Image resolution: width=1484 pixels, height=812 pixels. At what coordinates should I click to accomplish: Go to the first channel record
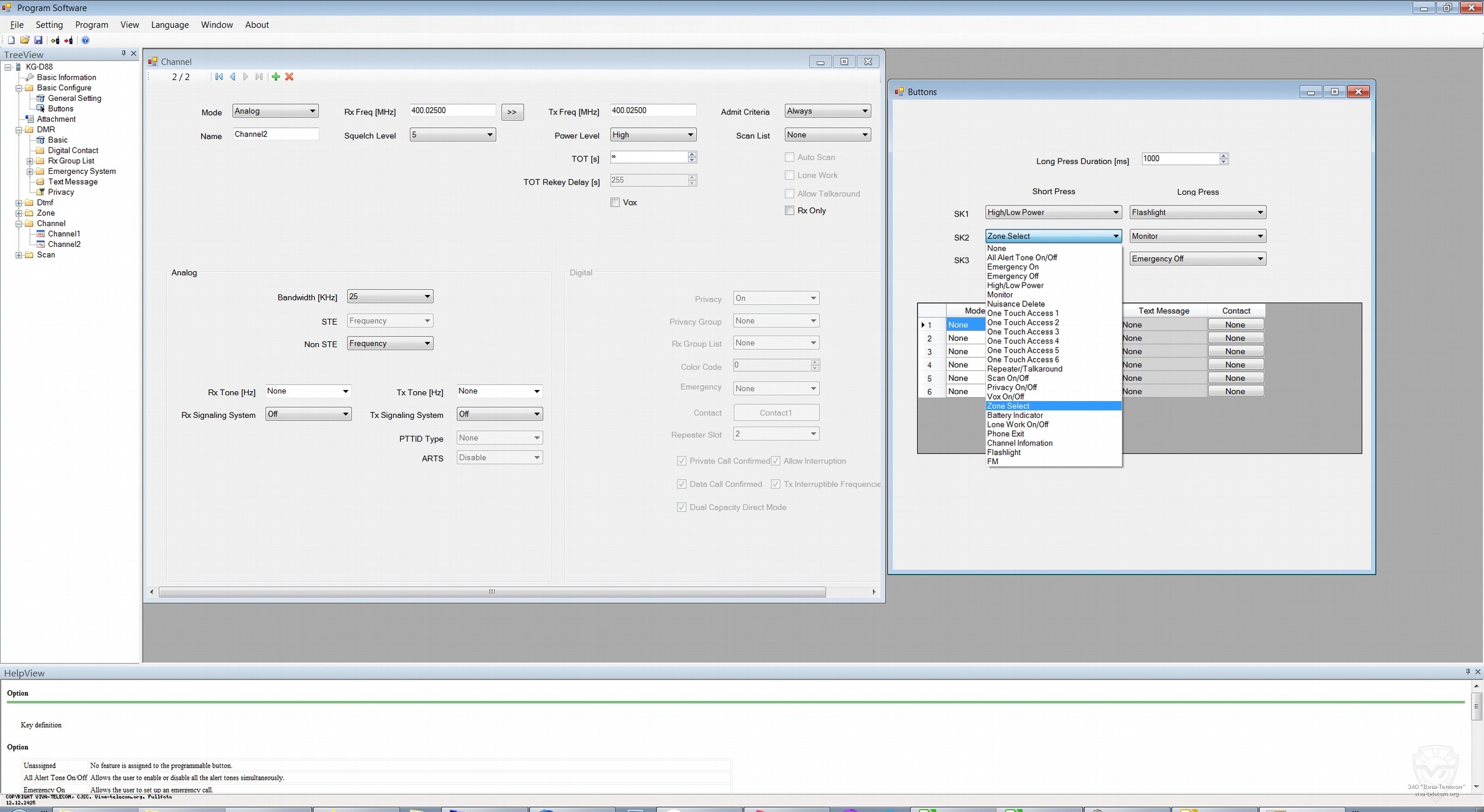coord(219,77)
